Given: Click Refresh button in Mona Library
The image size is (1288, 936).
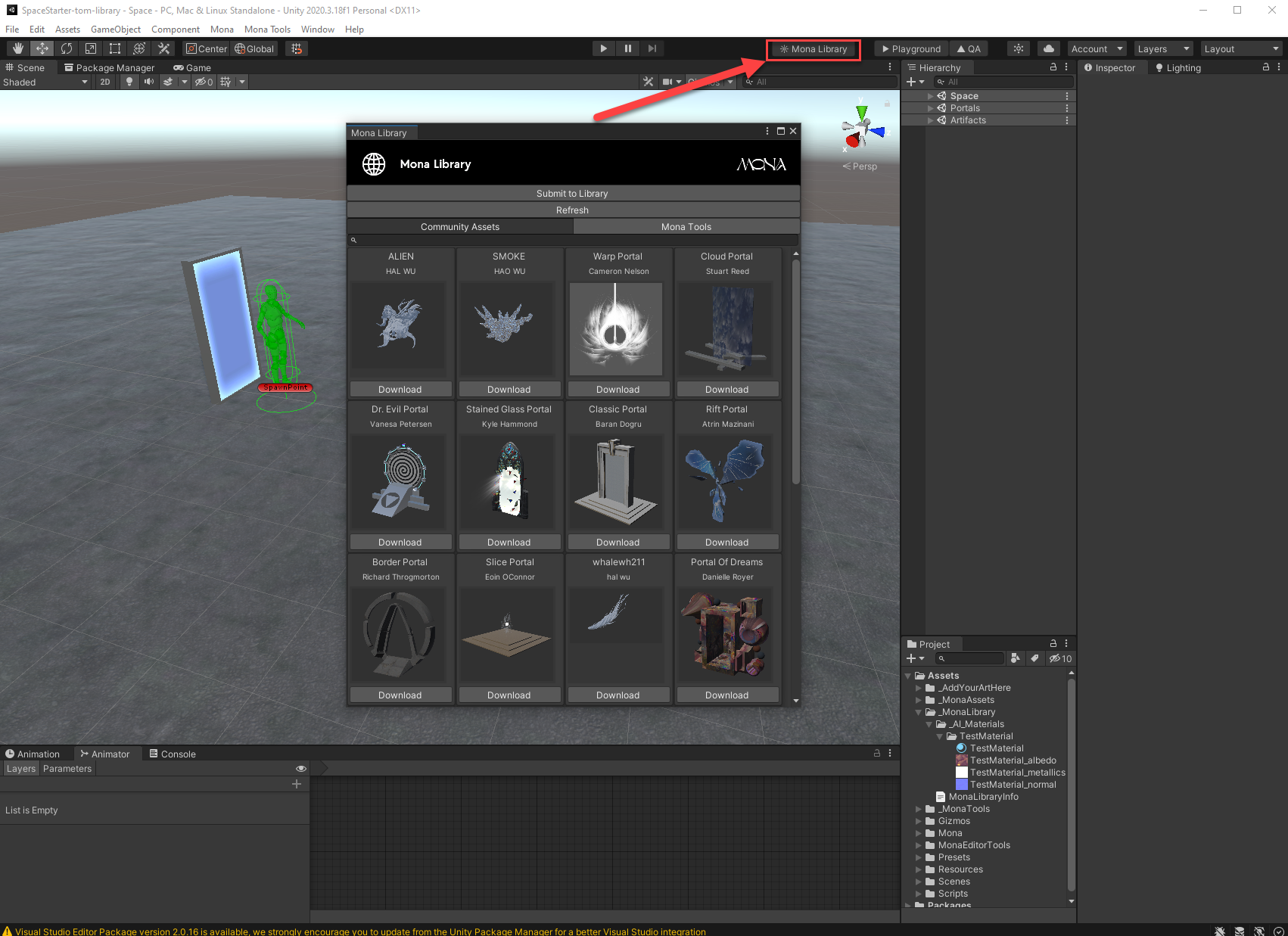Looking at the screenshot, I should coord(573,210).
